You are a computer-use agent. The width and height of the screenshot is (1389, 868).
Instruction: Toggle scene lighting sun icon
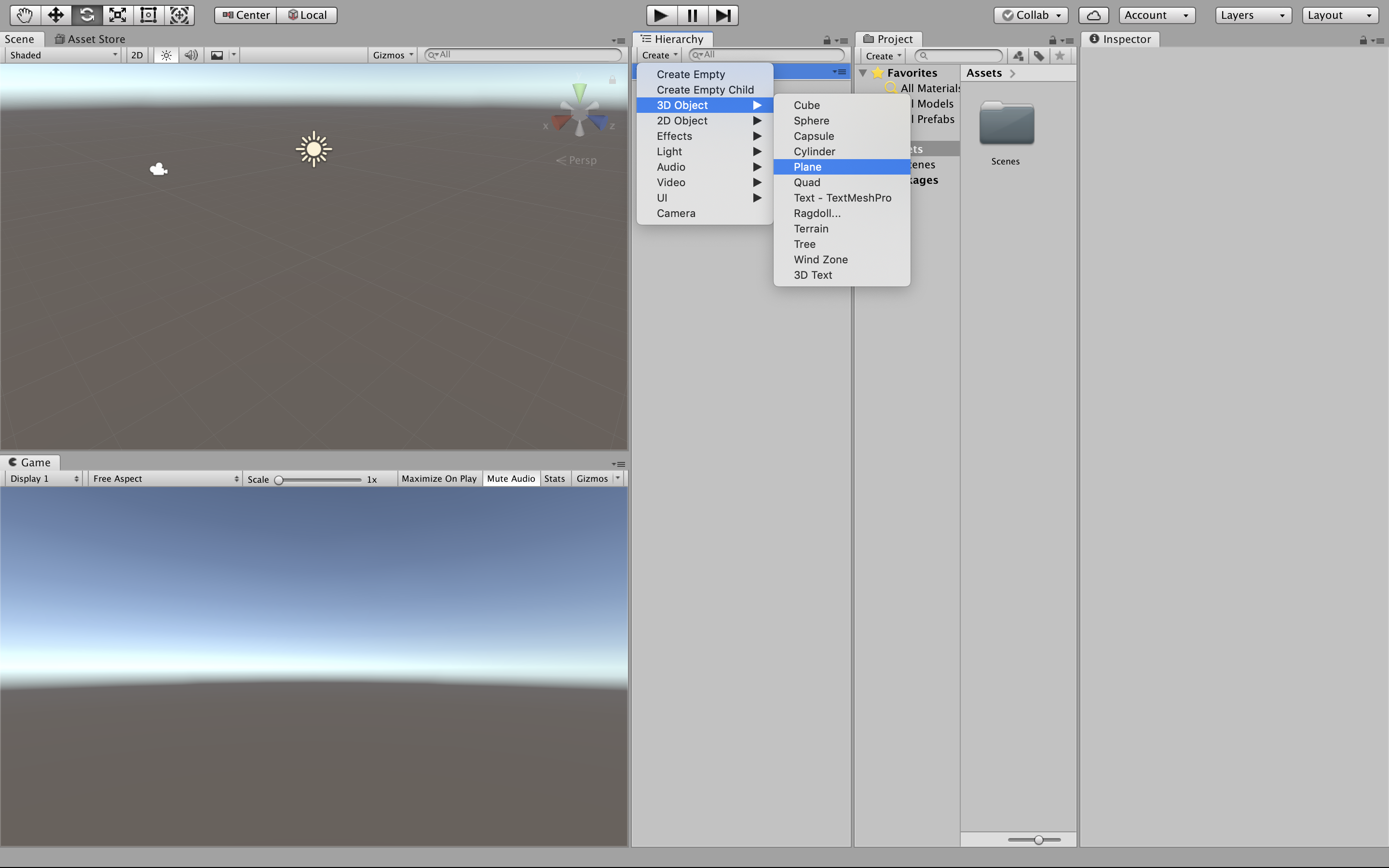pyautogui.click(x=166, y=55)
